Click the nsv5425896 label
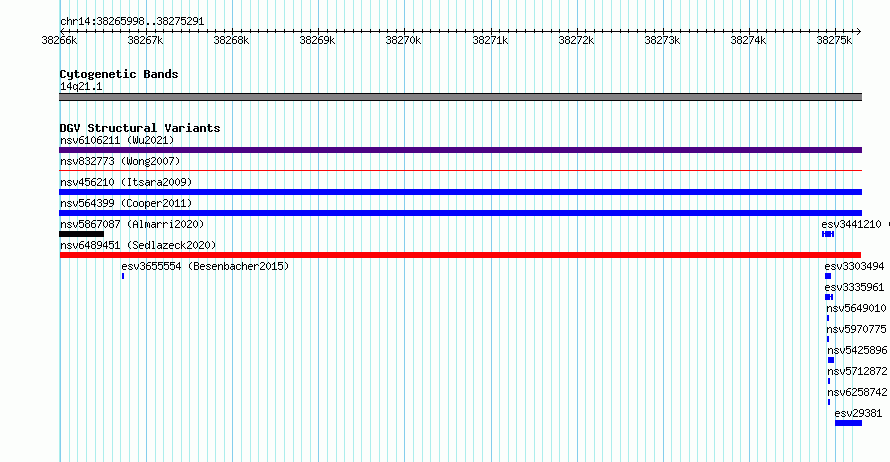 [857, 350]
